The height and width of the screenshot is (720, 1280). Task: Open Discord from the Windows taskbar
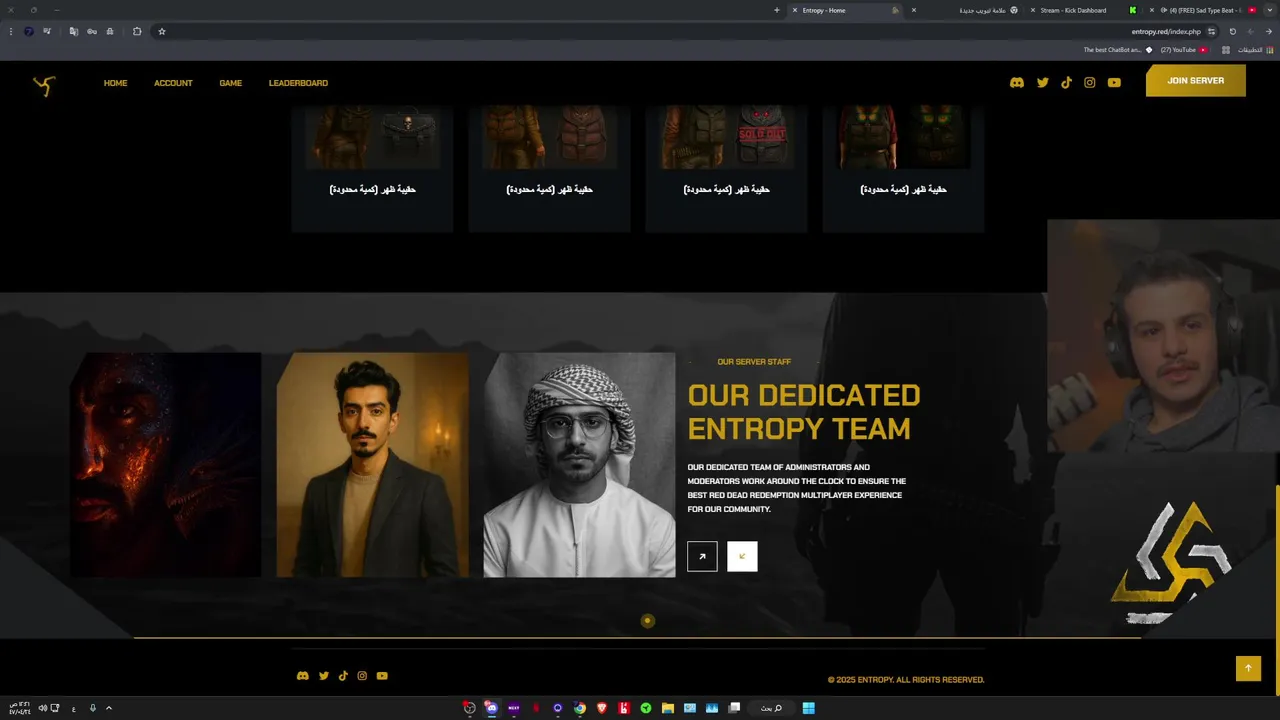coord(491,708)
